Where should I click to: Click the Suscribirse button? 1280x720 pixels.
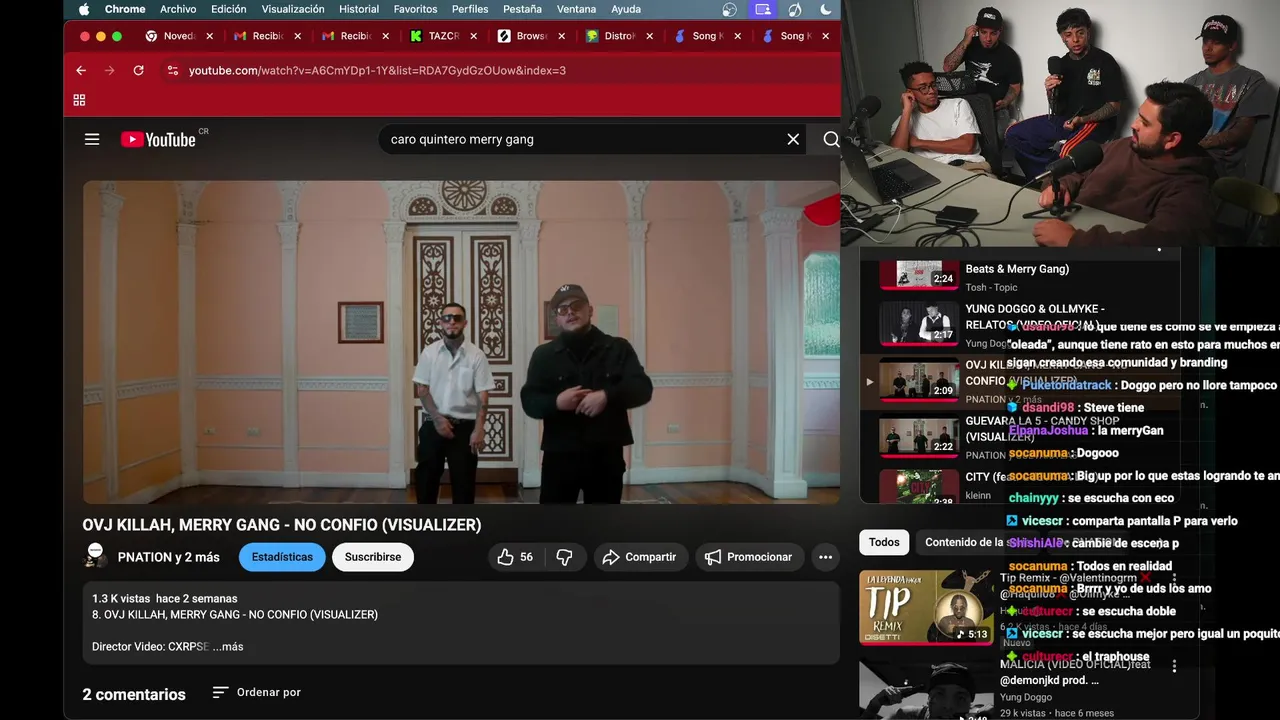coord(373,557)
